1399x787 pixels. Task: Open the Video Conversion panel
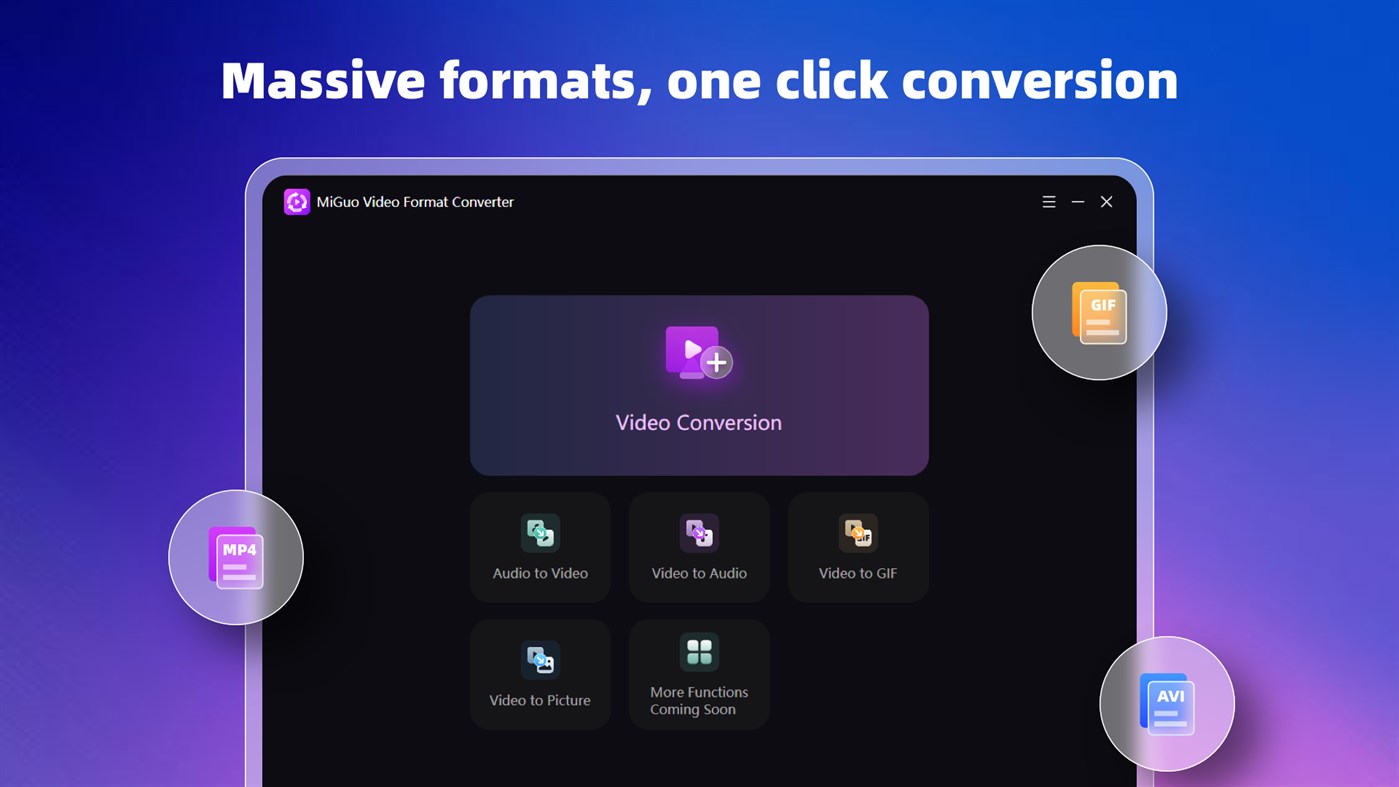[699, 385]
